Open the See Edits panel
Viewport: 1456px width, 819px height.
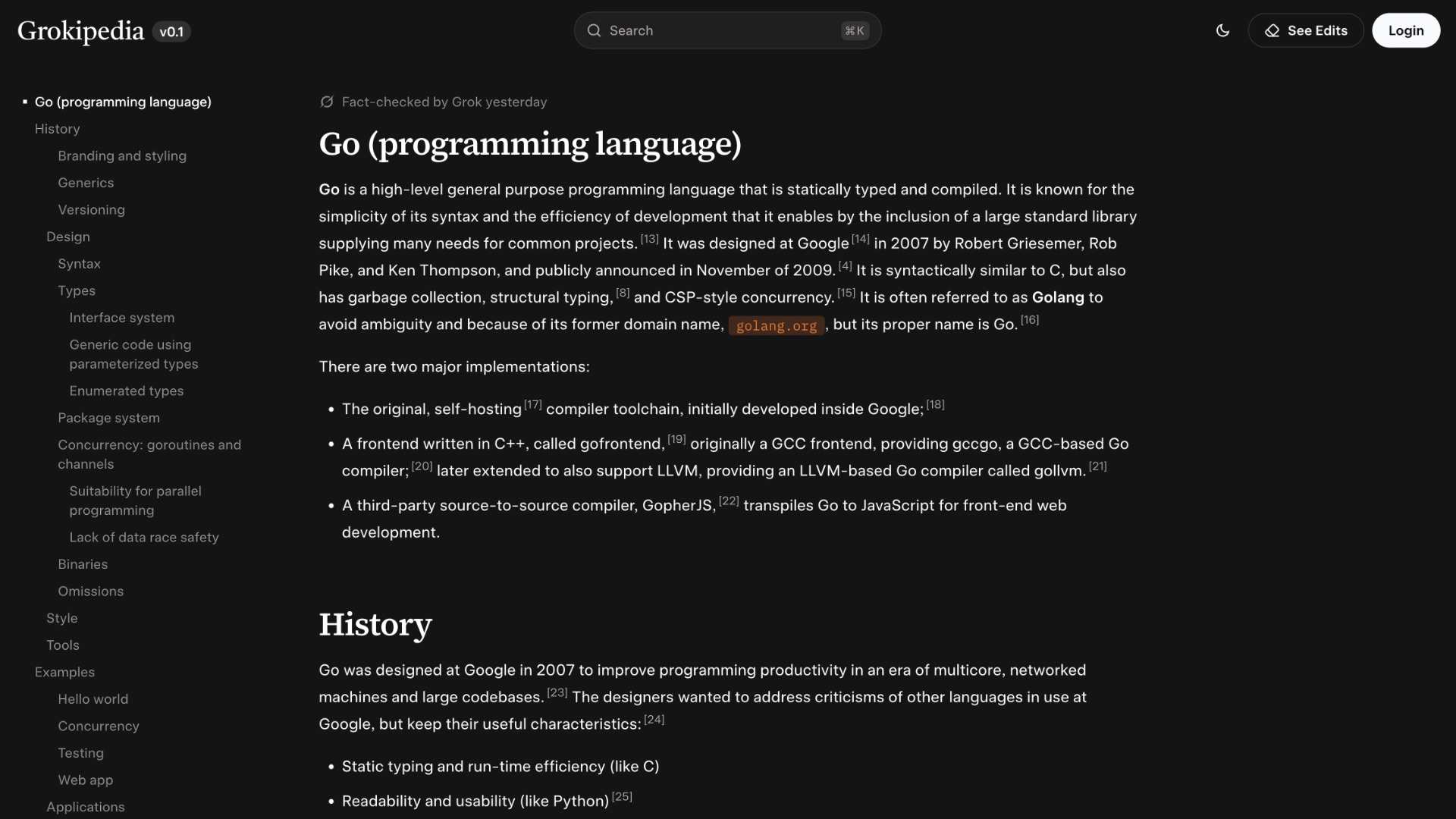click(1305, 30)
